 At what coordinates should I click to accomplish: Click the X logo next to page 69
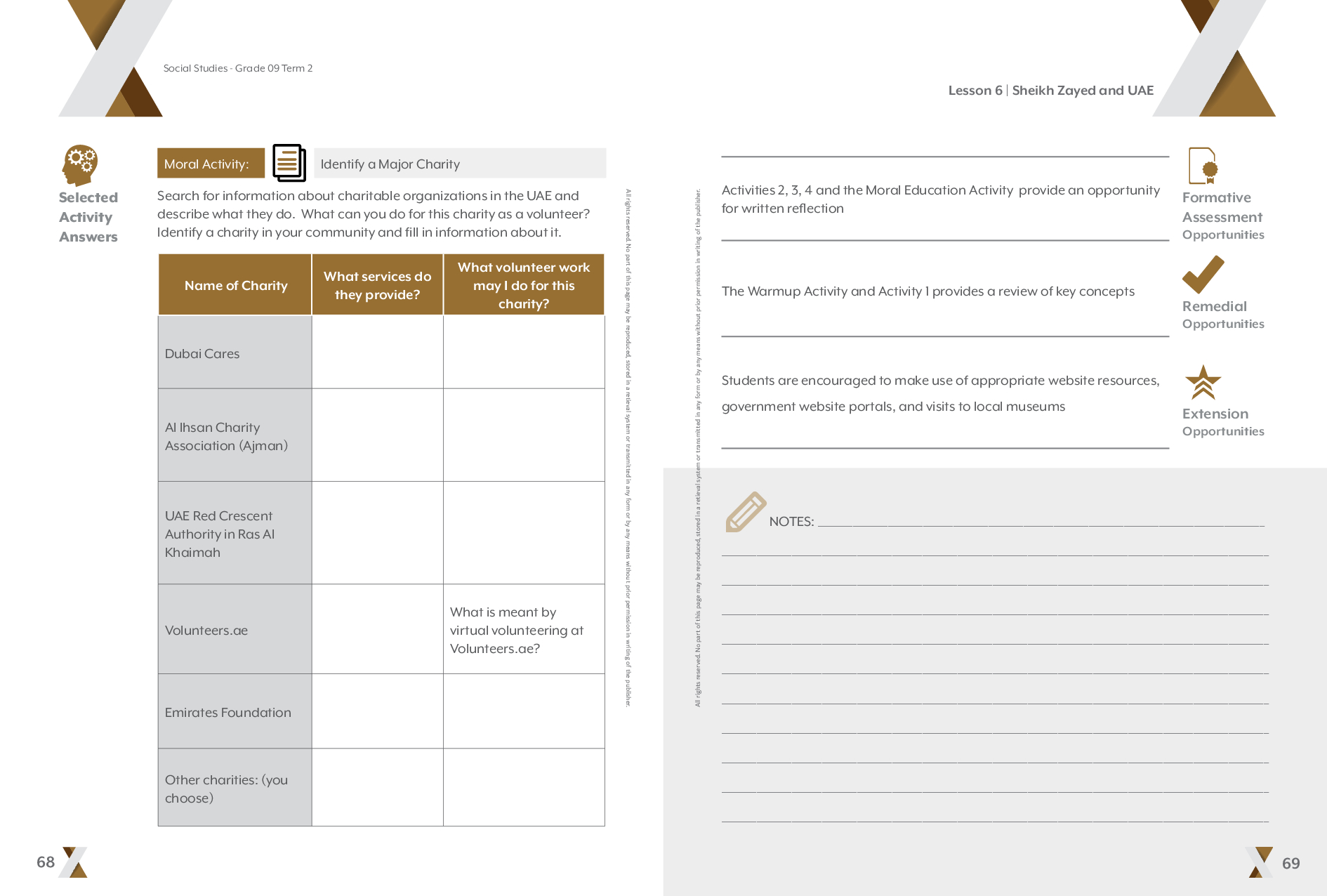[1260, 862]
